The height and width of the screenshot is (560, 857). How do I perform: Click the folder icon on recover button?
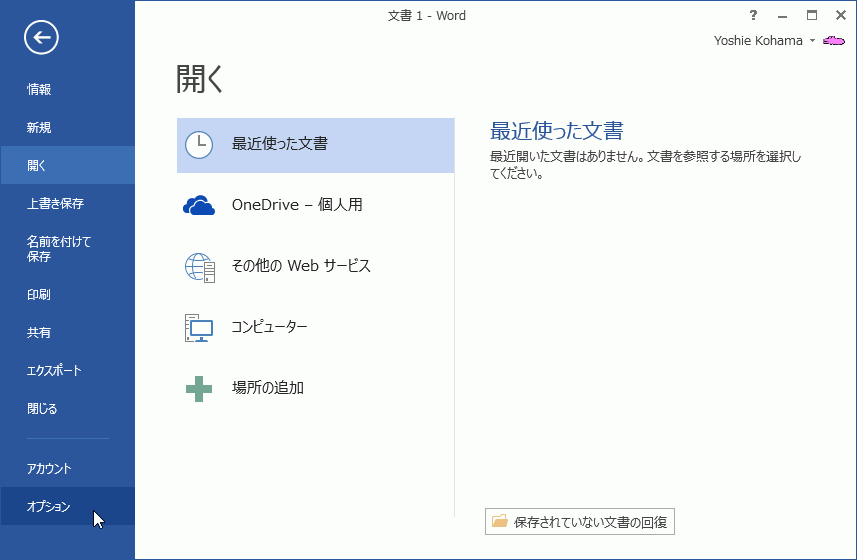pos(500,521)
